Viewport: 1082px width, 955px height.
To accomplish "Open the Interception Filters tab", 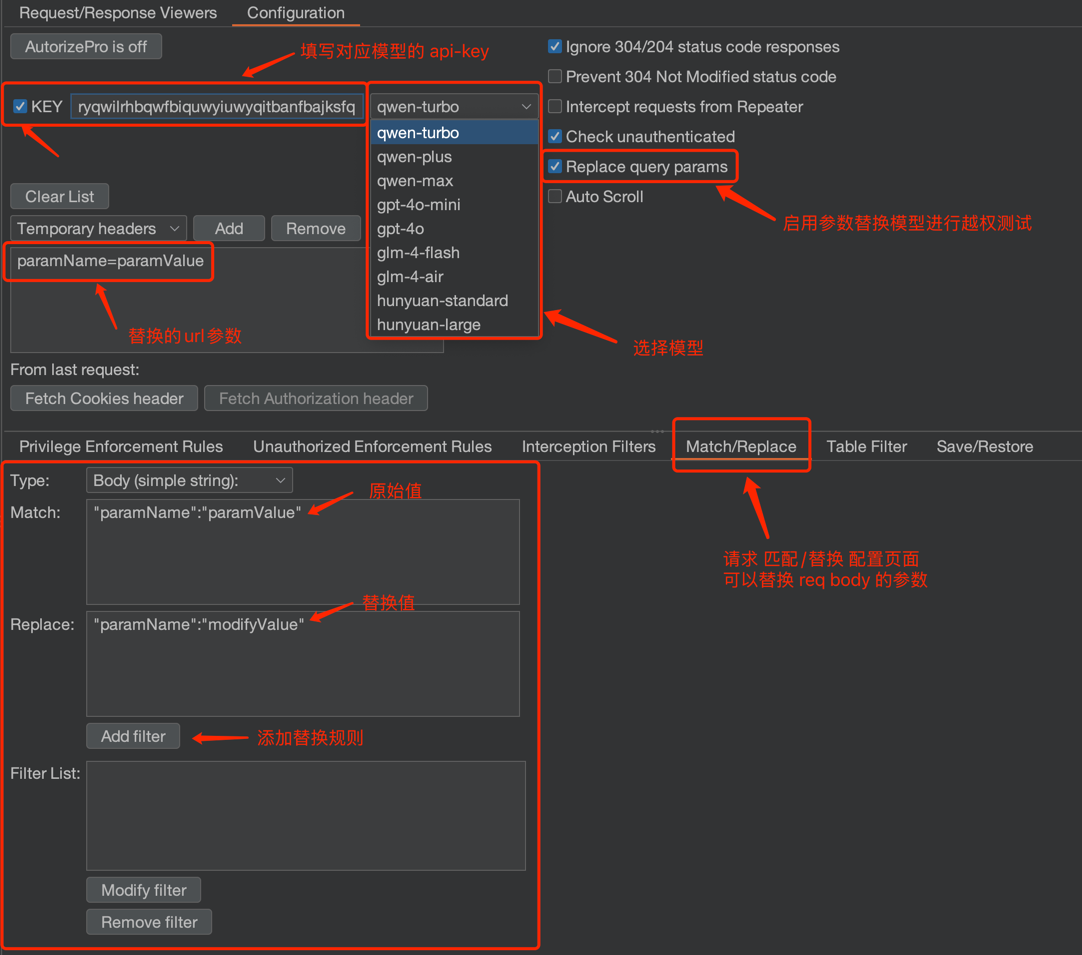I will [588, 447].
